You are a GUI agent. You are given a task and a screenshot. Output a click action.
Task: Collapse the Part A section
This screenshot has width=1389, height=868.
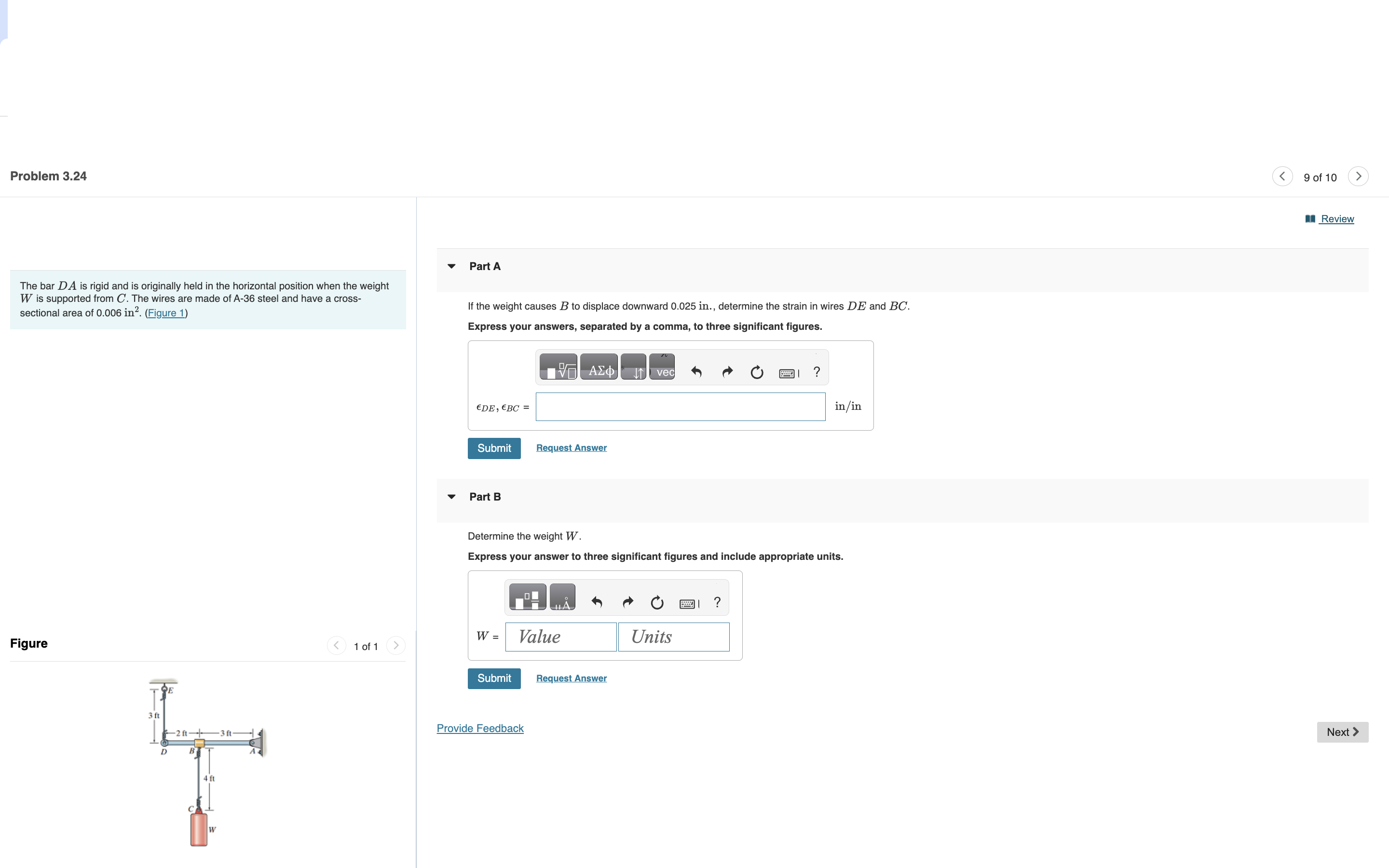(x=452, y=266)
